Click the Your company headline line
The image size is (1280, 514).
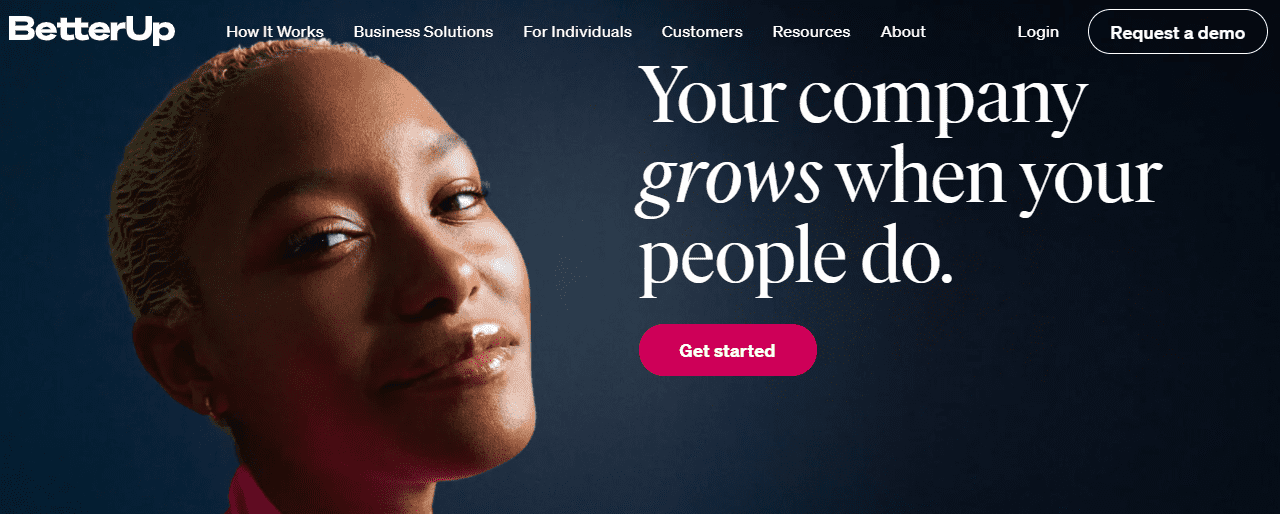pyautogui.click(x=862, y=97)
